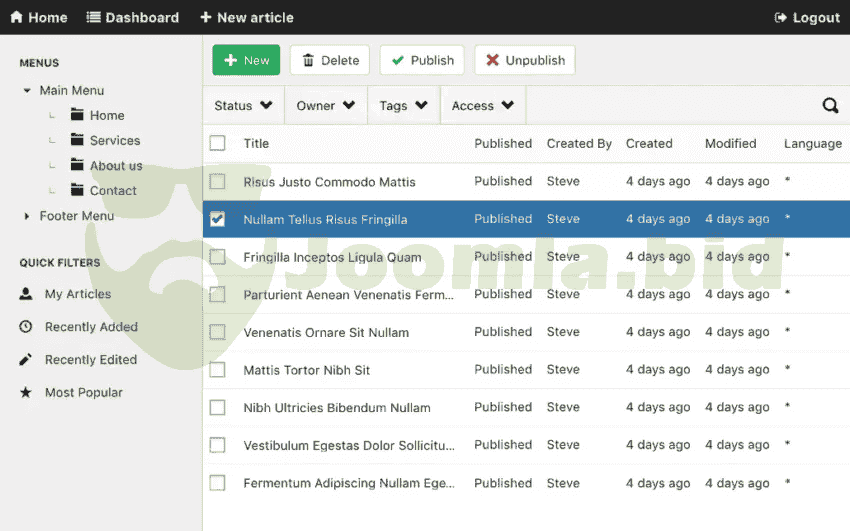Expand the Footer Menu tree
Screen dimensions: 850x531
tap(27, 216)
